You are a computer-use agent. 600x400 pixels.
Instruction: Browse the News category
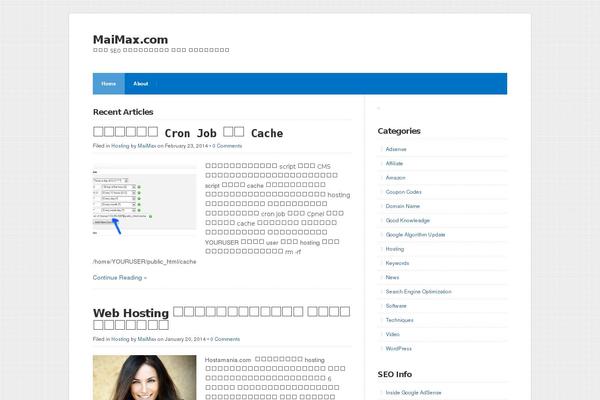point(392,277)
